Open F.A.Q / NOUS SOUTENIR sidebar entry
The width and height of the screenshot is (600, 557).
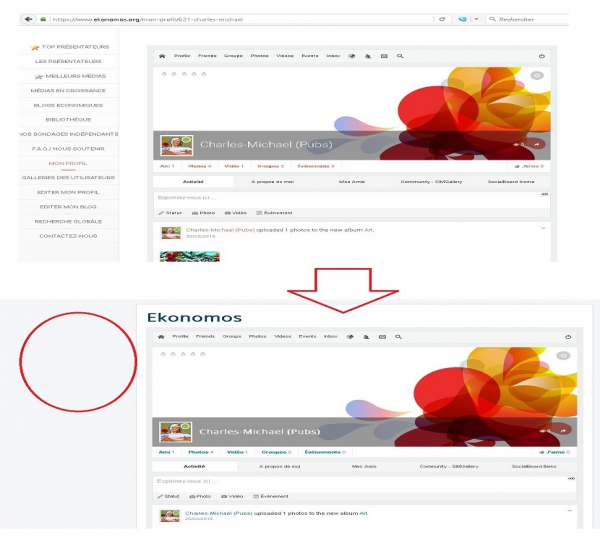[69, 148]
